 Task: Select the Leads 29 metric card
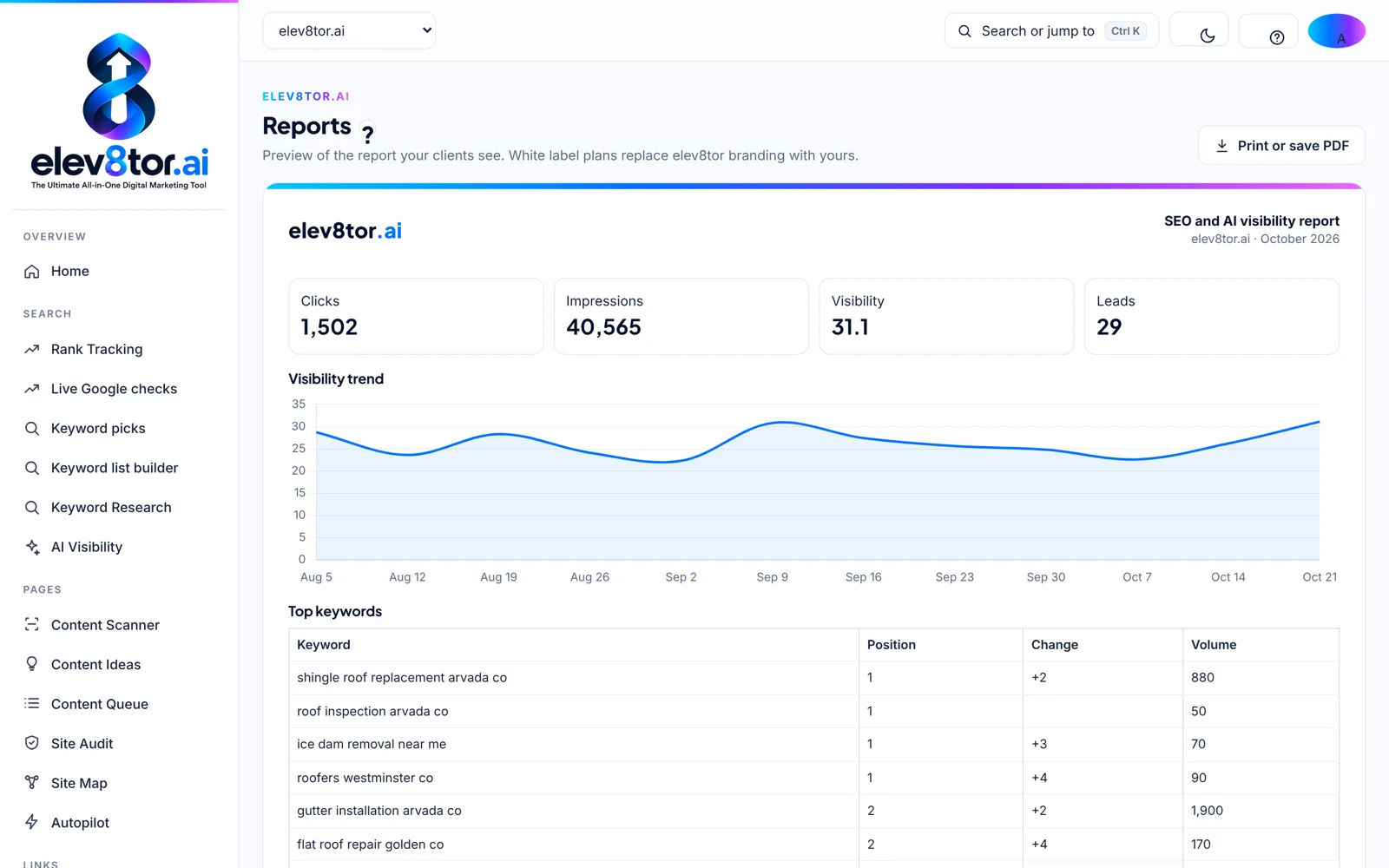(1212, 316)
